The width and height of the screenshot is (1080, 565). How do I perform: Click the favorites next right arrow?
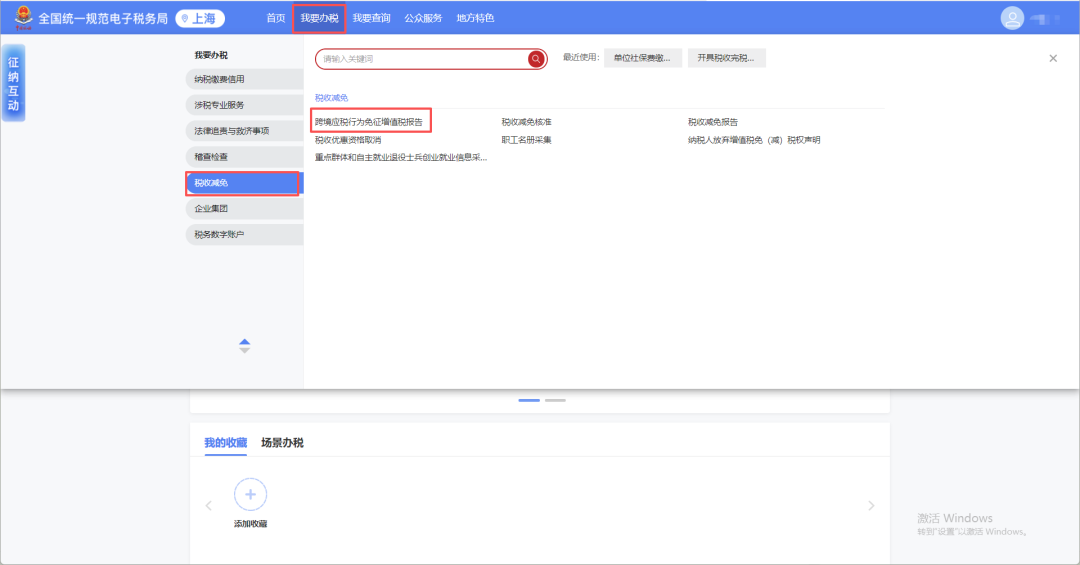coord(871,506)
